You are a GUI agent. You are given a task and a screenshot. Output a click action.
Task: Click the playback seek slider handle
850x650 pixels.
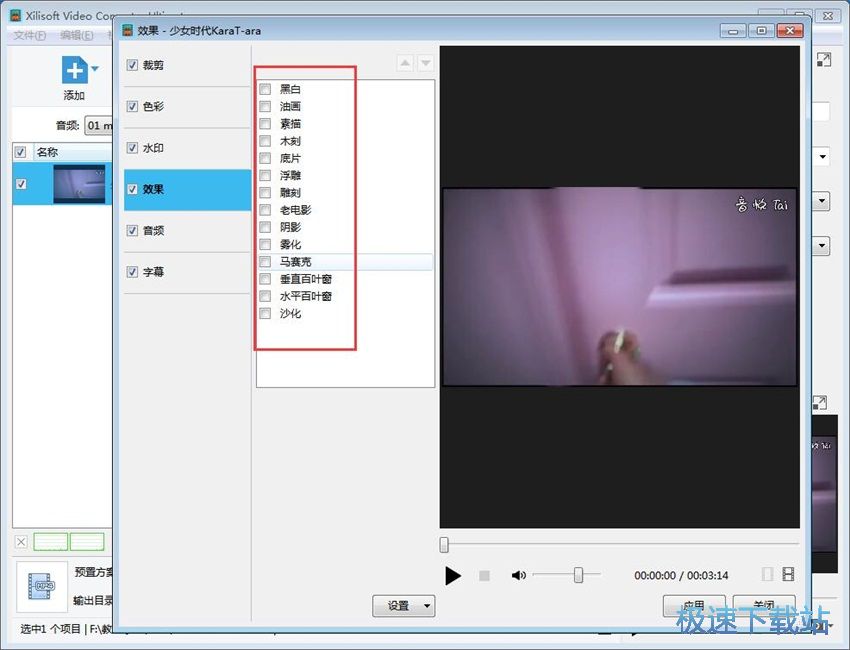(x=444, y=544)
